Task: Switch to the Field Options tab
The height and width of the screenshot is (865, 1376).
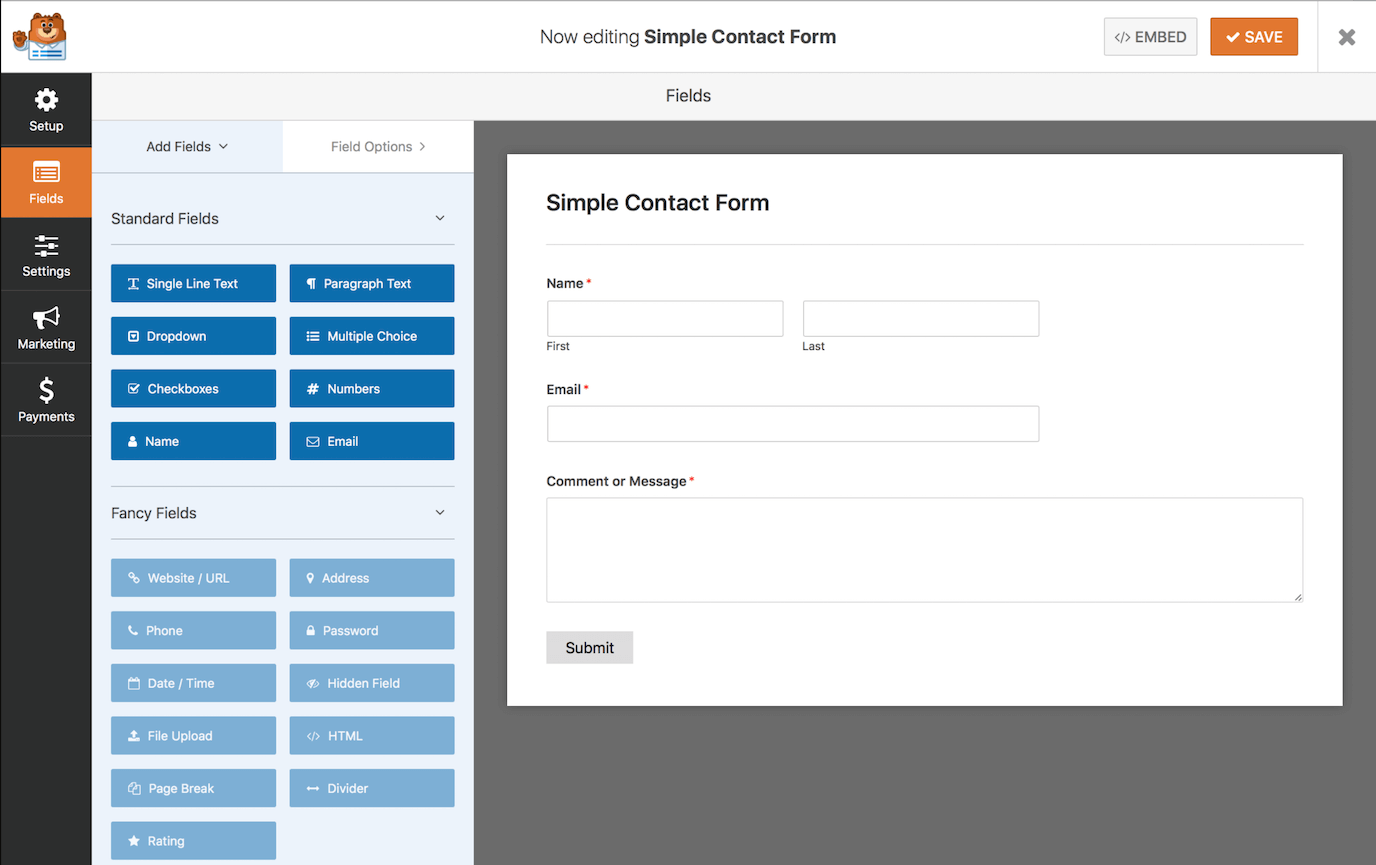Action: tap(377, 146)
